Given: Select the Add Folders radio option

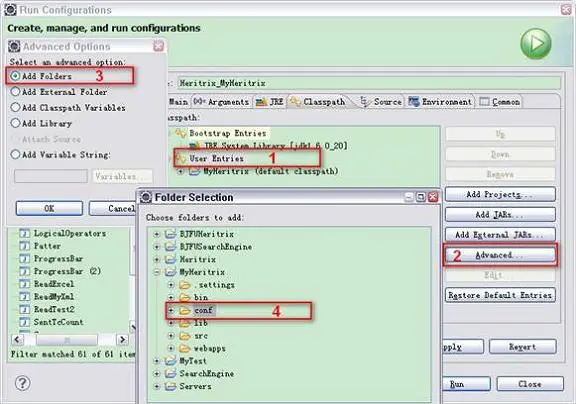Looking at the screenshot, I should coord(15,76).
